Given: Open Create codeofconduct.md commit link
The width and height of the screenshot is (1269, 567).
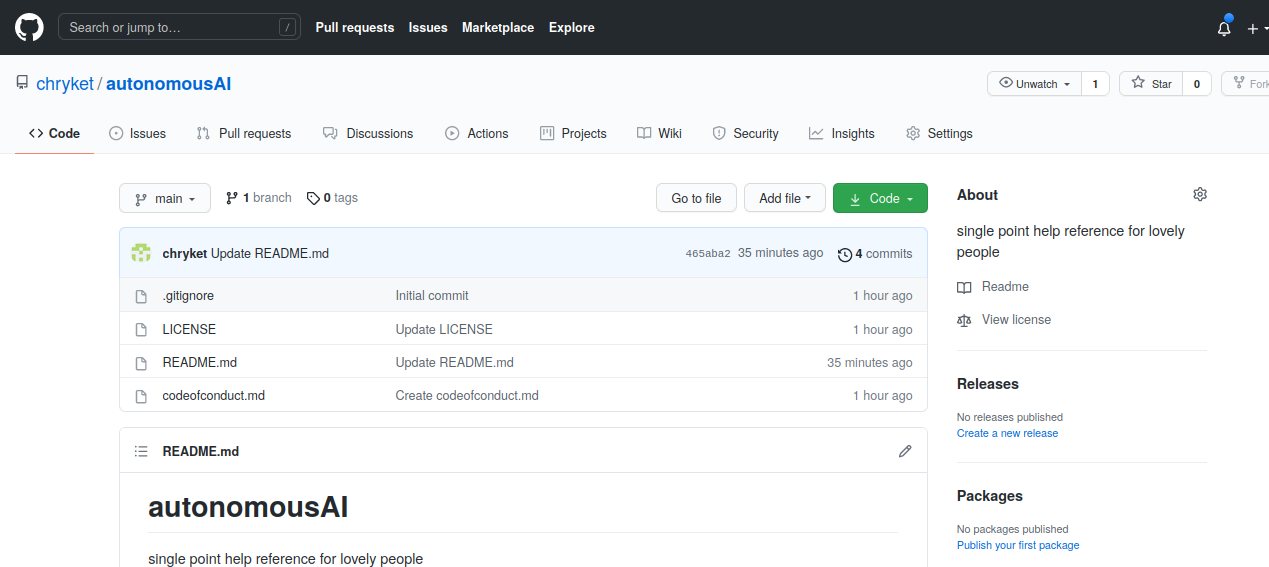Looking at the screenshot, I should [x=467, y=395].
